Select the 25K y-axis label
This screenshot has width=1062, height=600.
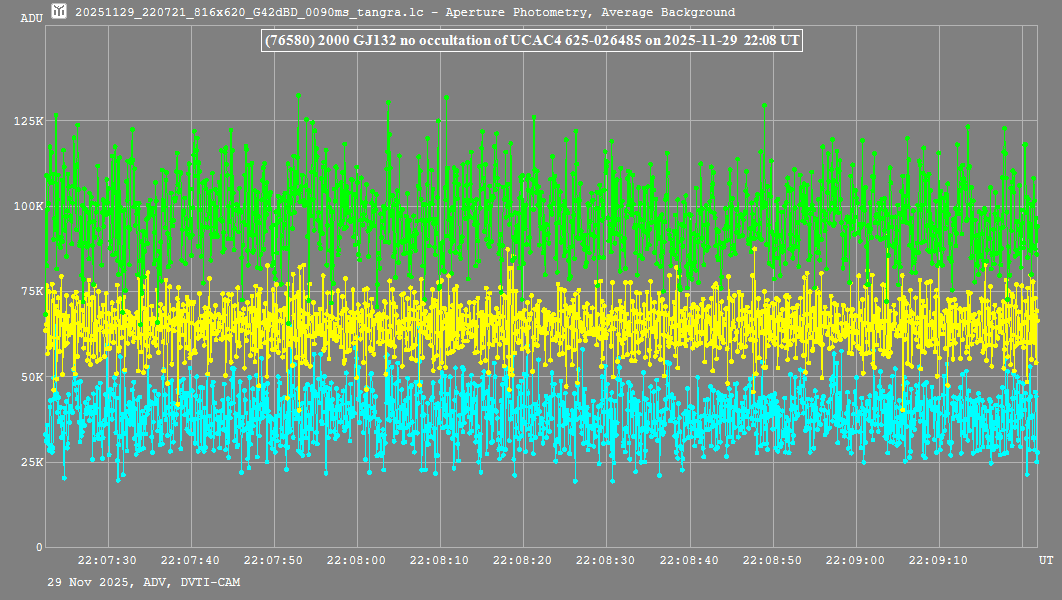[32, 462]
